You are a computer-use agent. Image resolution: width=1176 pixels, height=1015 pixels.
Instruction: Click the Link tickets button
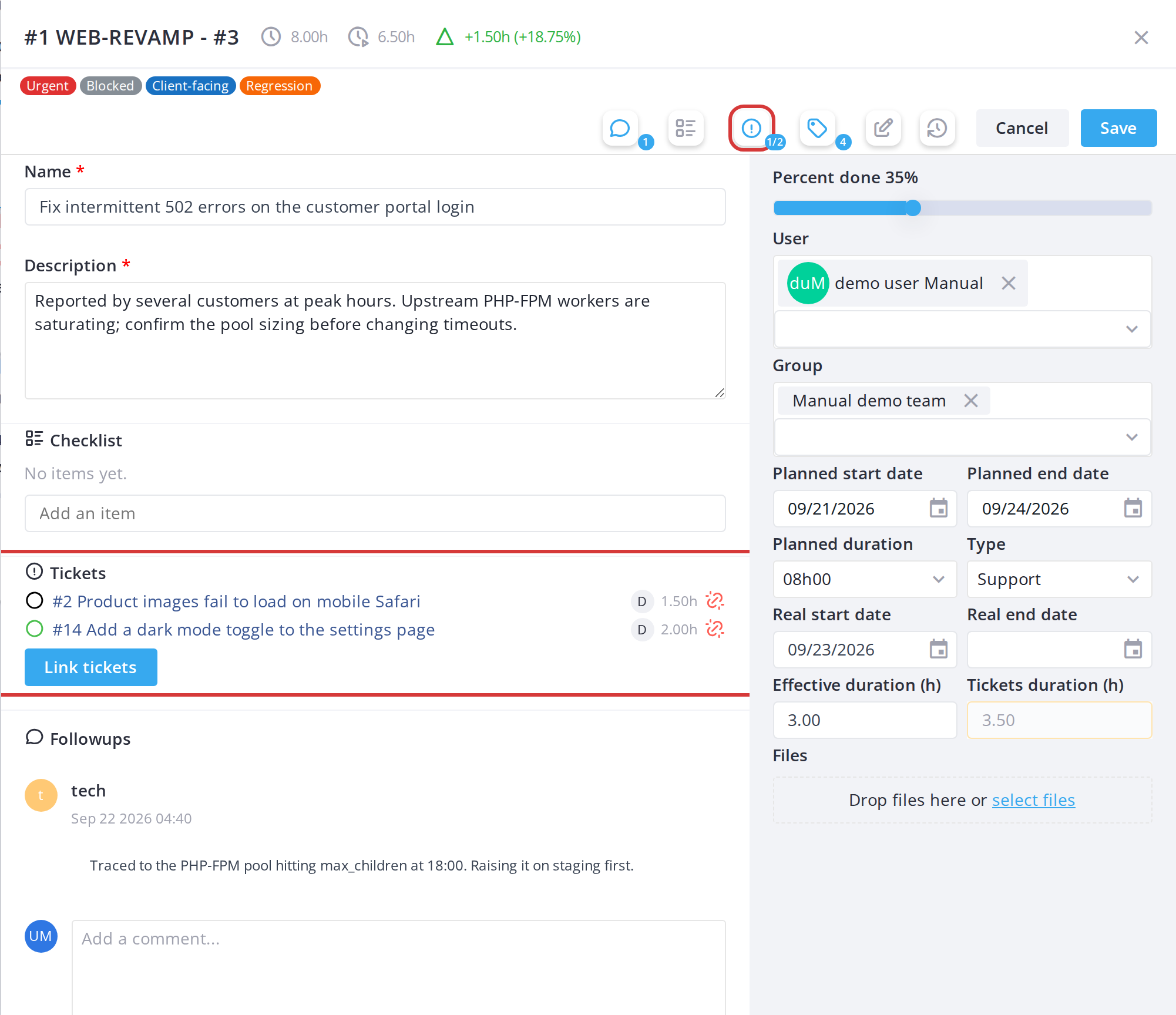tap(90, 667)
